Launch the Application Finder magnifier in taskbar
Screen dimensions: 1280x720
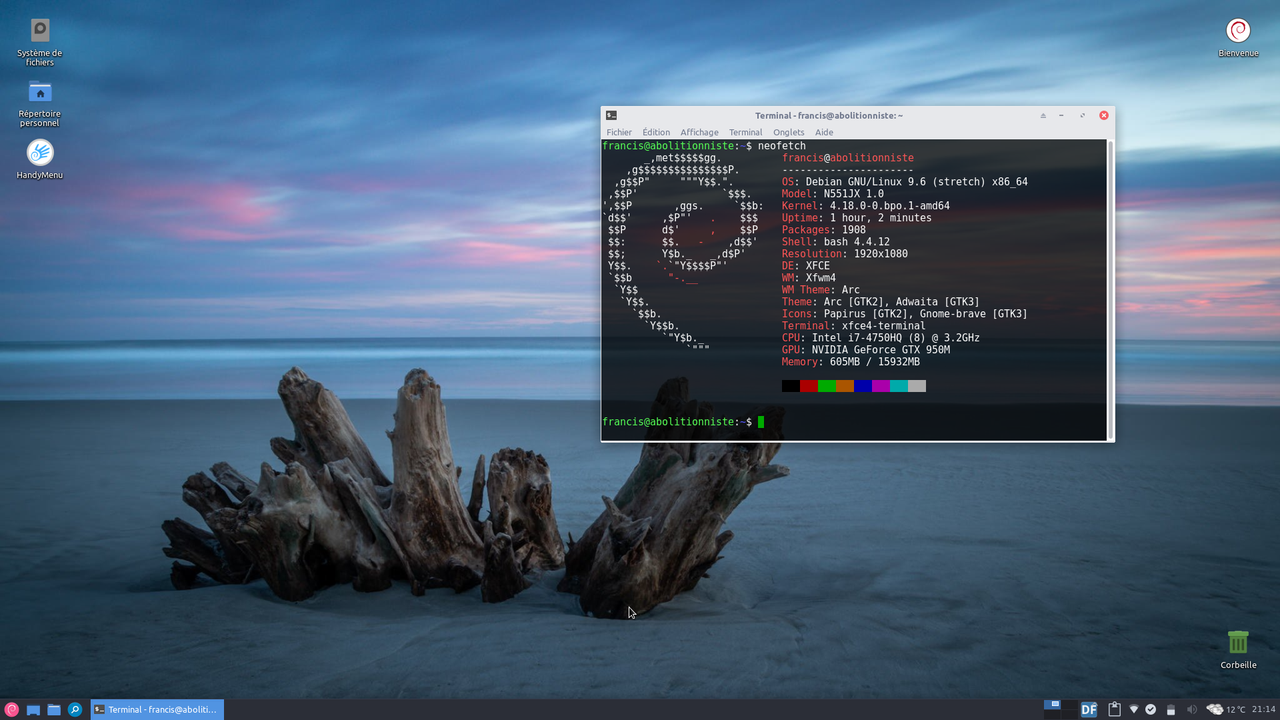click(x=74, y=709)
